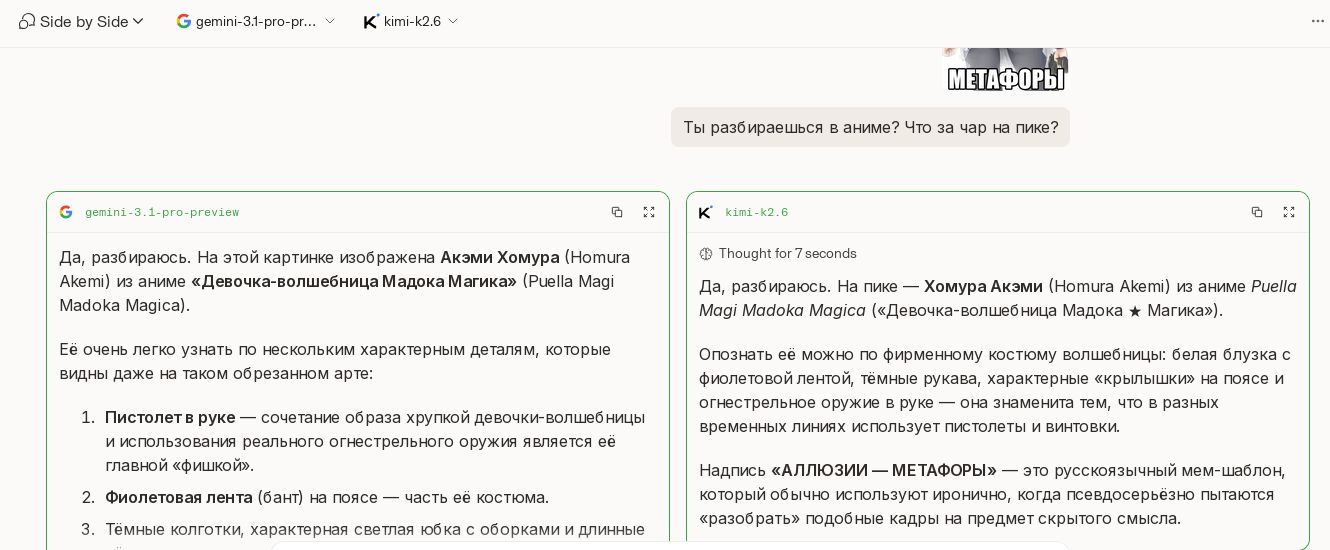Open the kimi-k2.6 model selector dropdown
Viewport: 1330px width, 550px height.
(411, 21)
